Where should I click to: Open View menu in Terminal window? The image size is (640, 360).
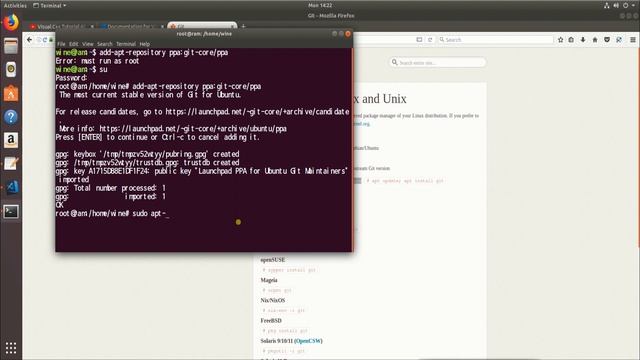(88, 44)
